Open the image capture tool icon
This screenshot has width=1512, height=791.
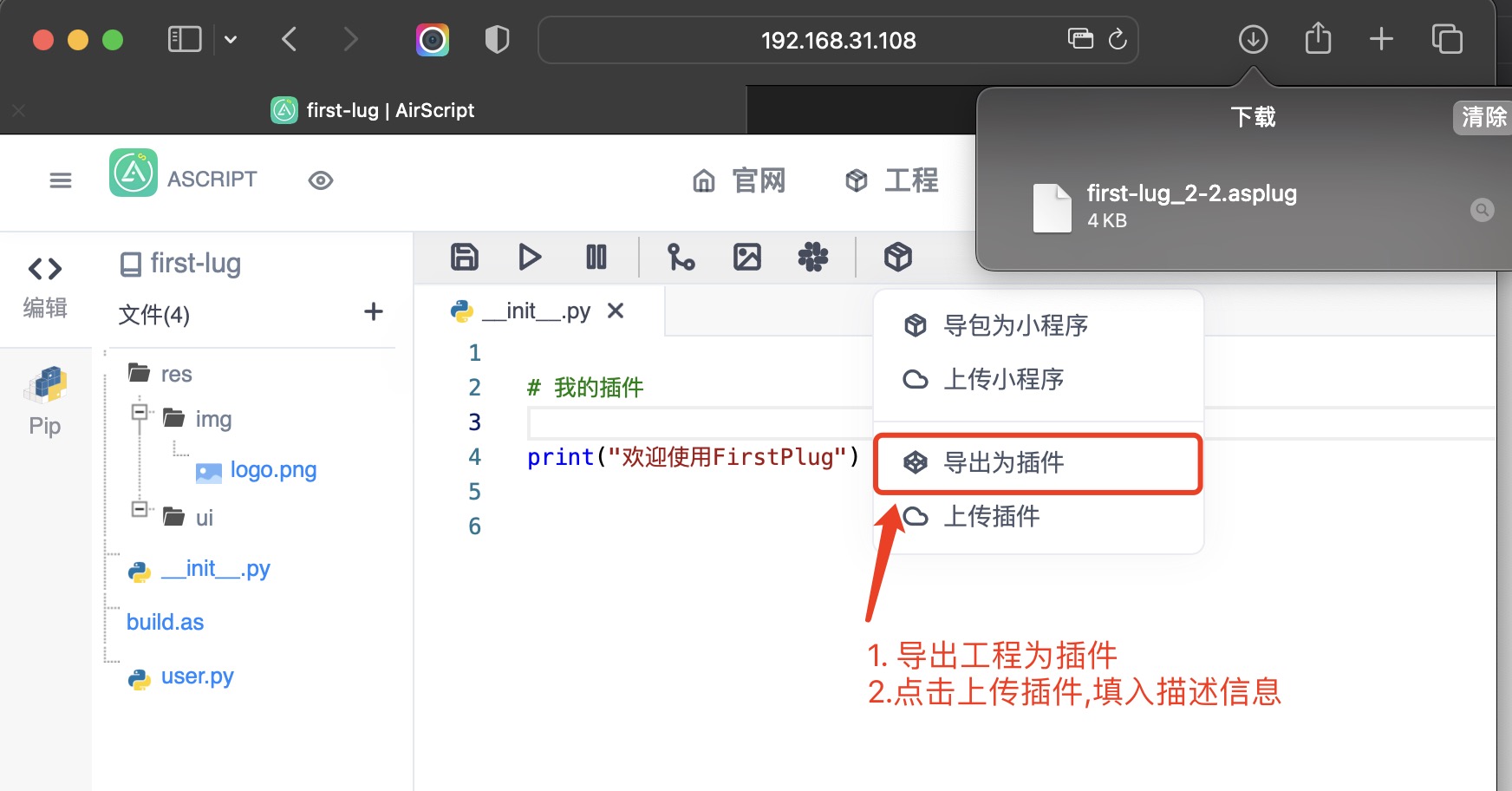[746, 257]
